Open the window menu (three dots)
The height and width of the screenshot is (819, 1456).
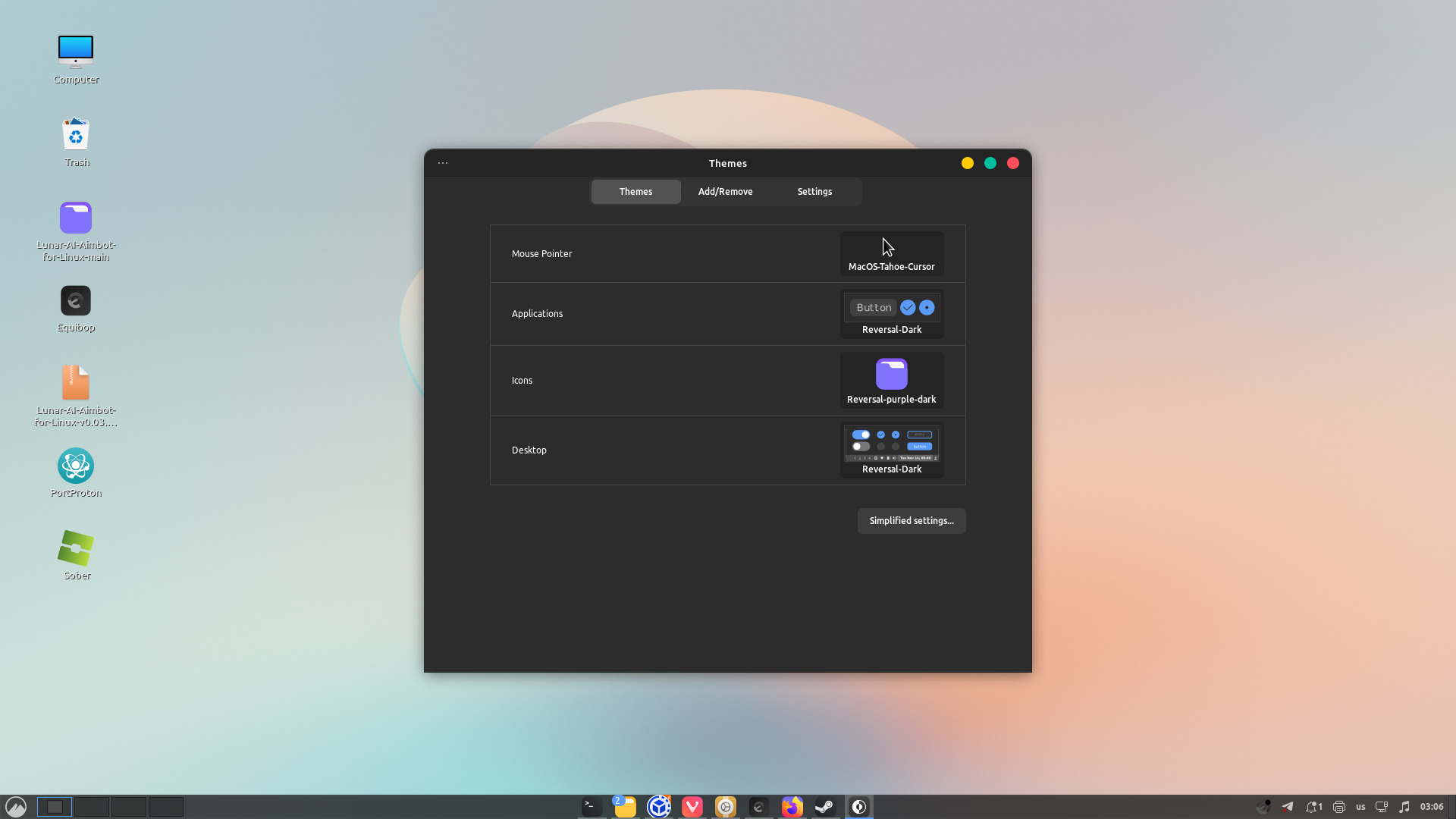[x=443, y=163]
